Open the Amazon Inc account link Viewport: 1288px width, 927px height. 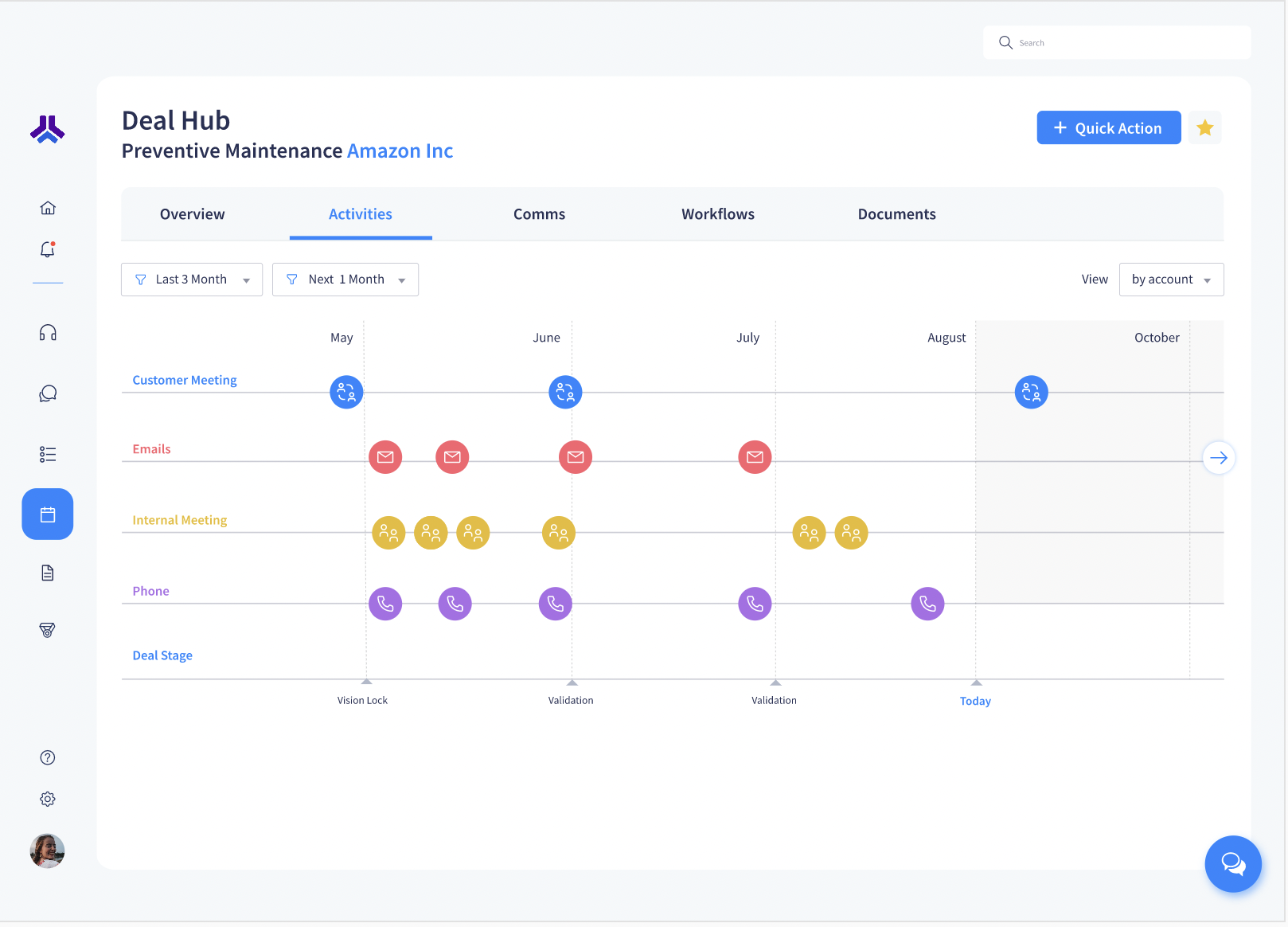pyautogui.click(x=400, y=151)
